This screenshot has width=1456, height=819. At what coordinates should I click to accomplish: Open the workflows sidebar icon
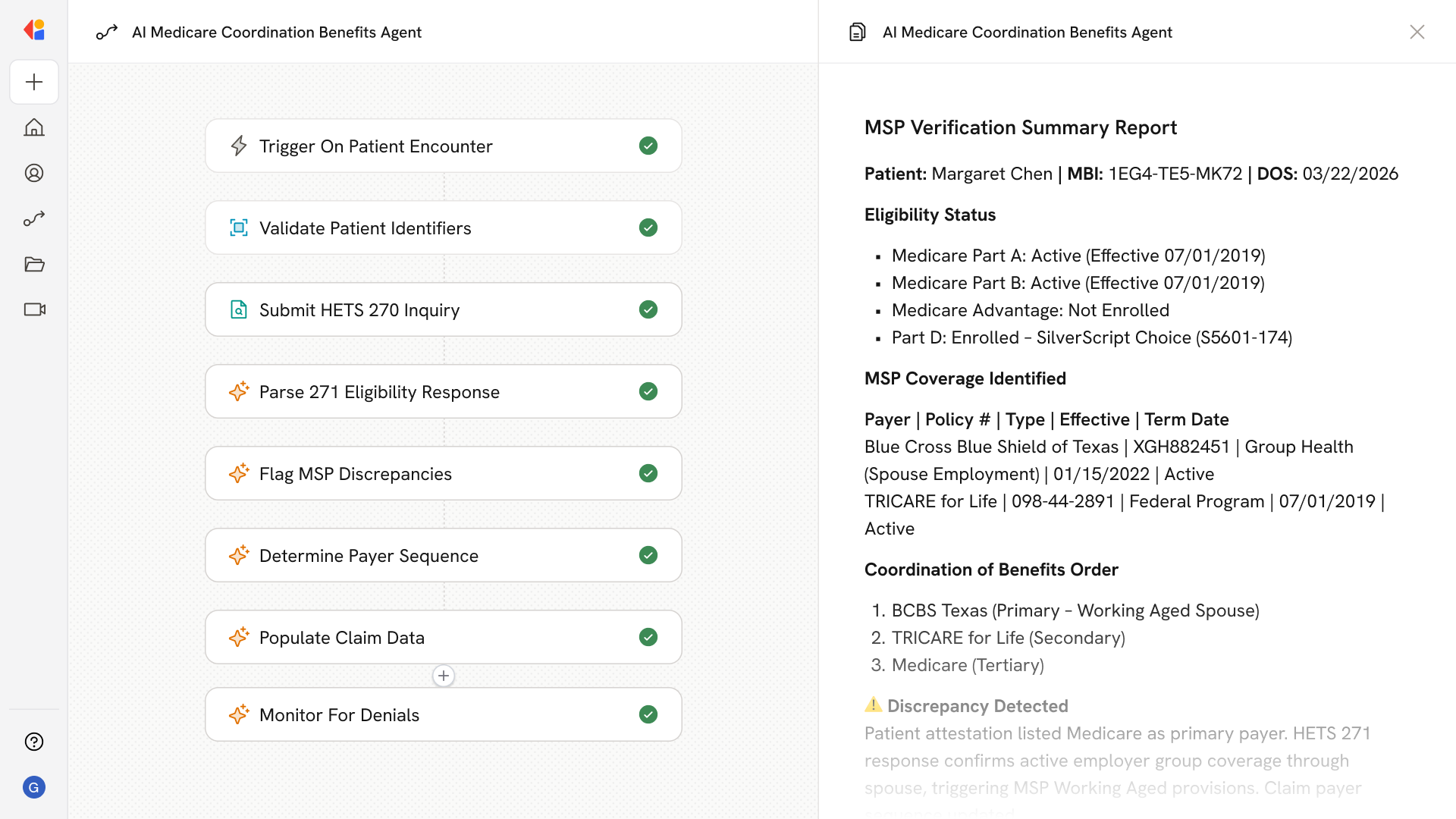[x=34, y=218]
